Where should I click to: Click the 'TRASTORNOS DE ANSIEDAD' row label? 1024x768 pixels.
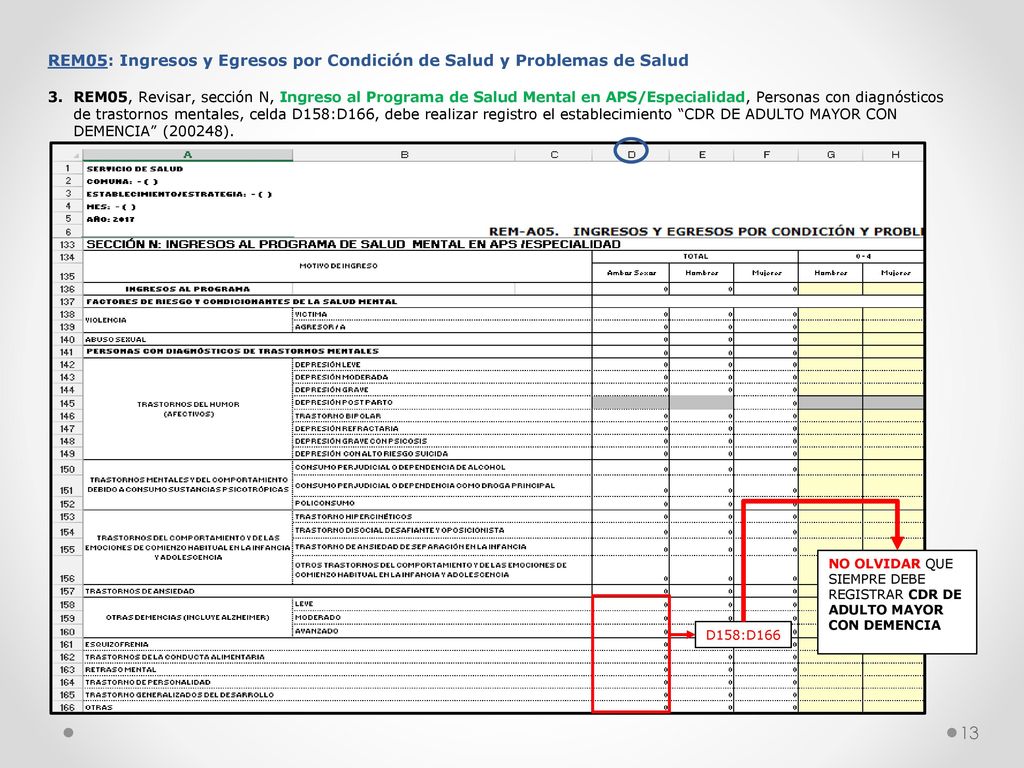coord(338,591)
